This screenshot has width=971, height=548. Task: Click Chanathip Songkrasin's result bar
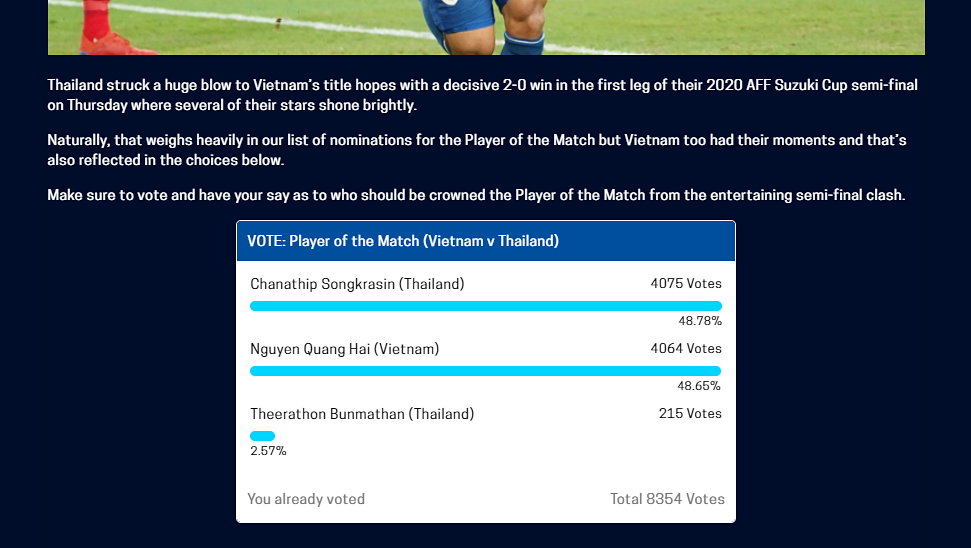486,306
